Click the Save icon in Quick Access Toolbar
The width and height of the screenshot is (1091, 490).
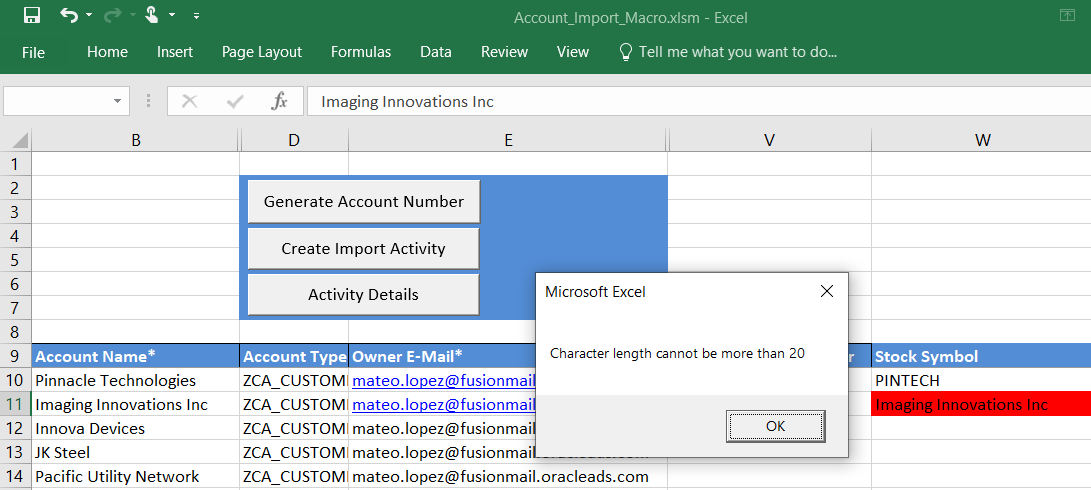(x=31, y=16)
